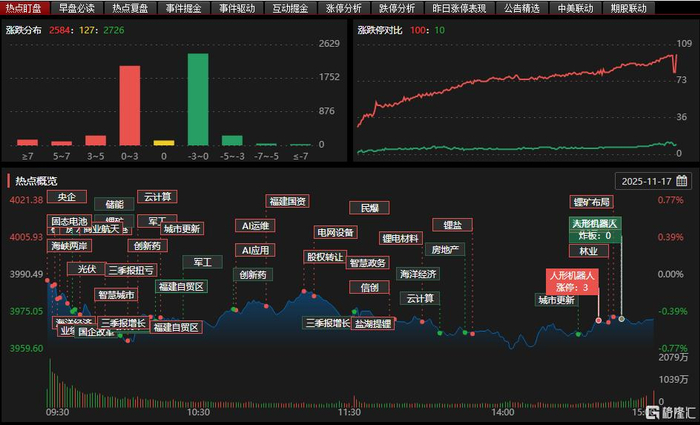700x425 pixels.
Task: Select the 涨停分析 tab
Action: 344,8
